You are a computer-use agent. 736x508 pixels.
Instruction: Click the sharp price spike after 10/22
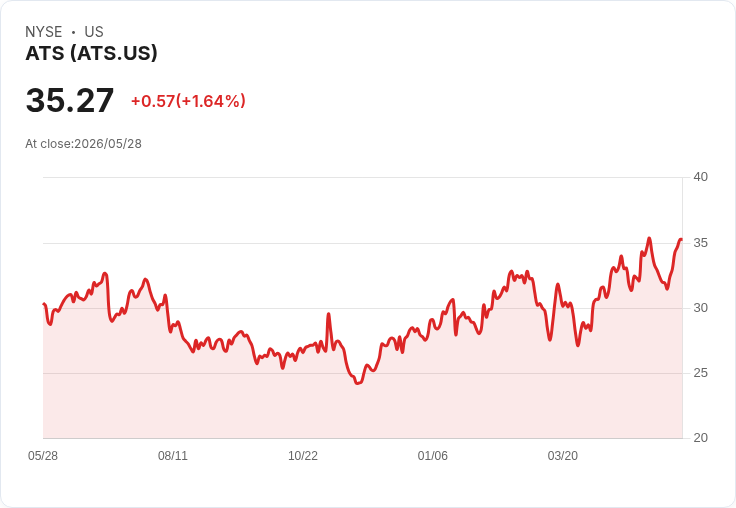[x=329, y=314]
